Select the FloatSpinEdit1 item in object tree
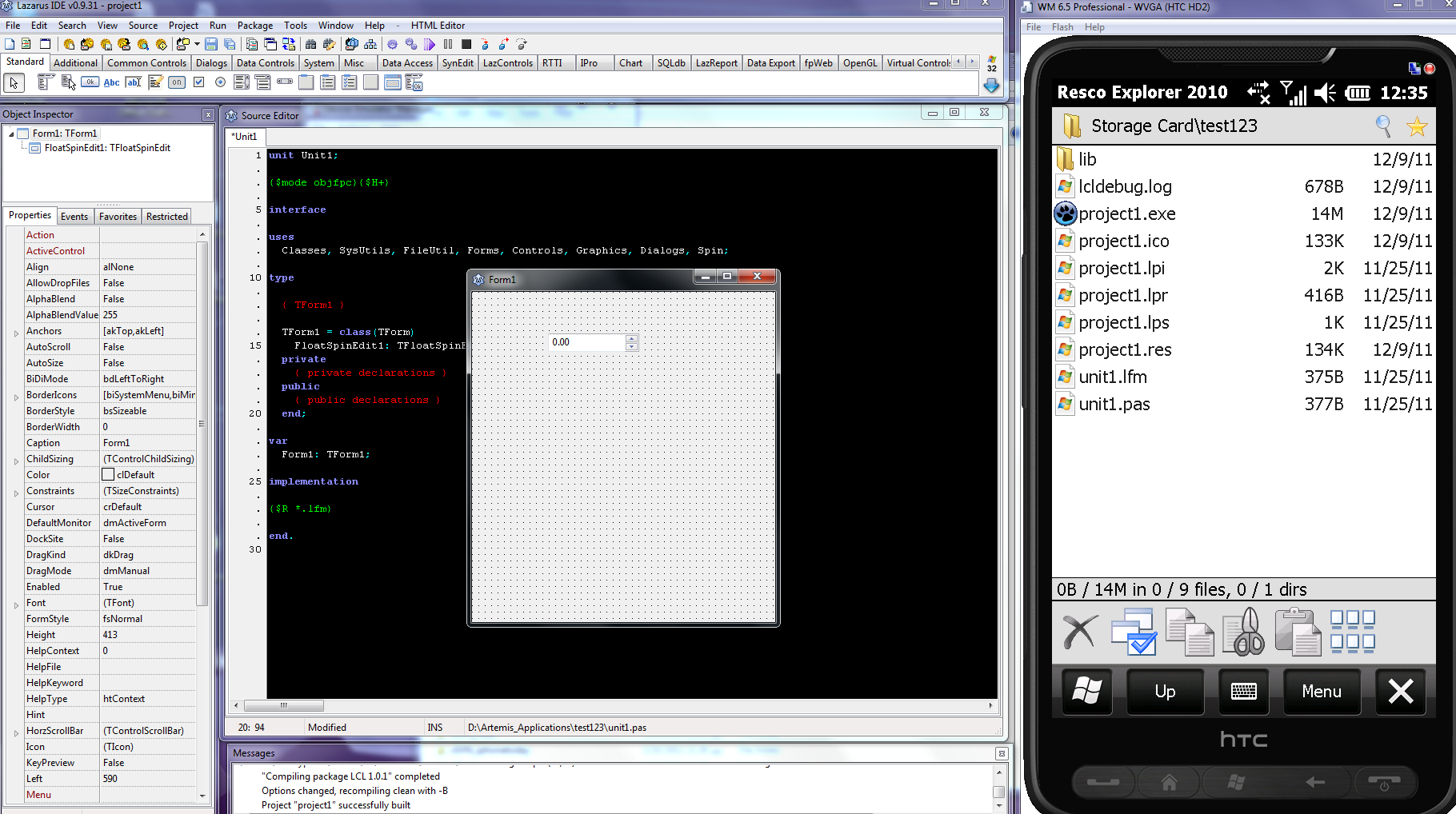 pyautogui.click(x=107, y=148)
